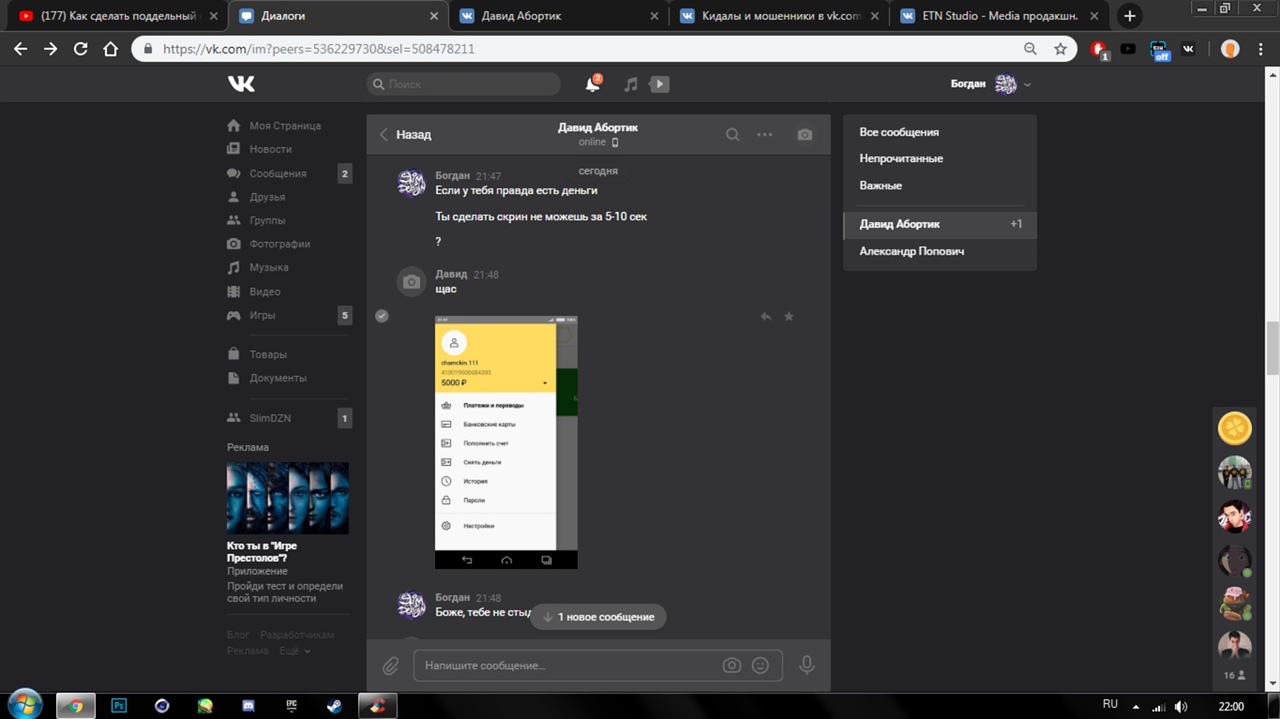The image size is (1280, 719).
Task: Record a voice message with microphone icon
Action: tap(806, 665)
